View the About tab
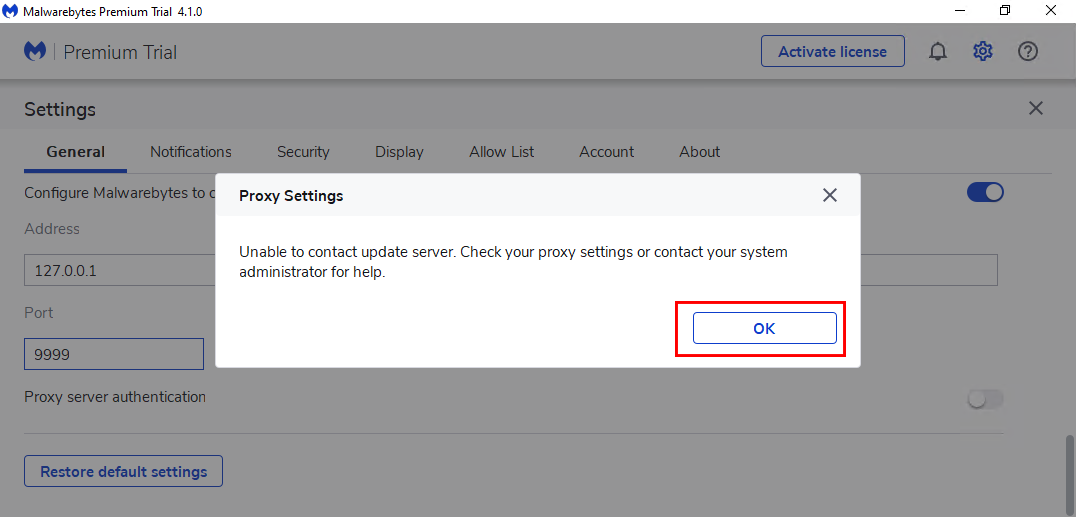 coord(699,152)
